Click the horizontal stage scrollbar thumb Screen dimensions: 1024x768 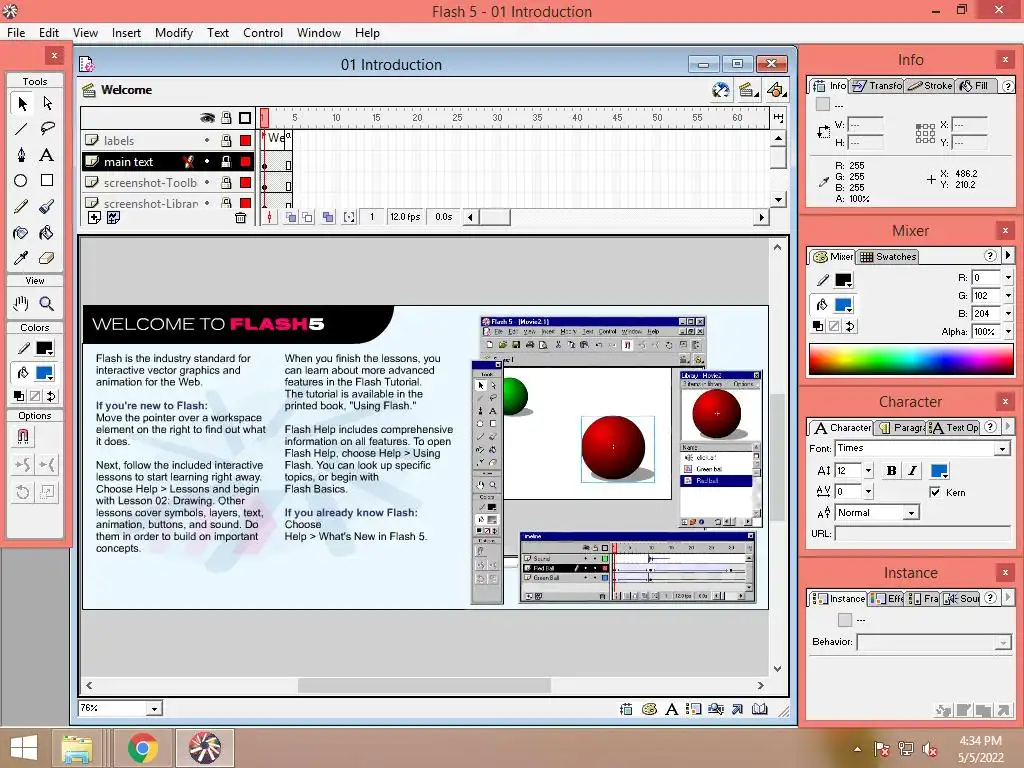click(x=424, y=686)
